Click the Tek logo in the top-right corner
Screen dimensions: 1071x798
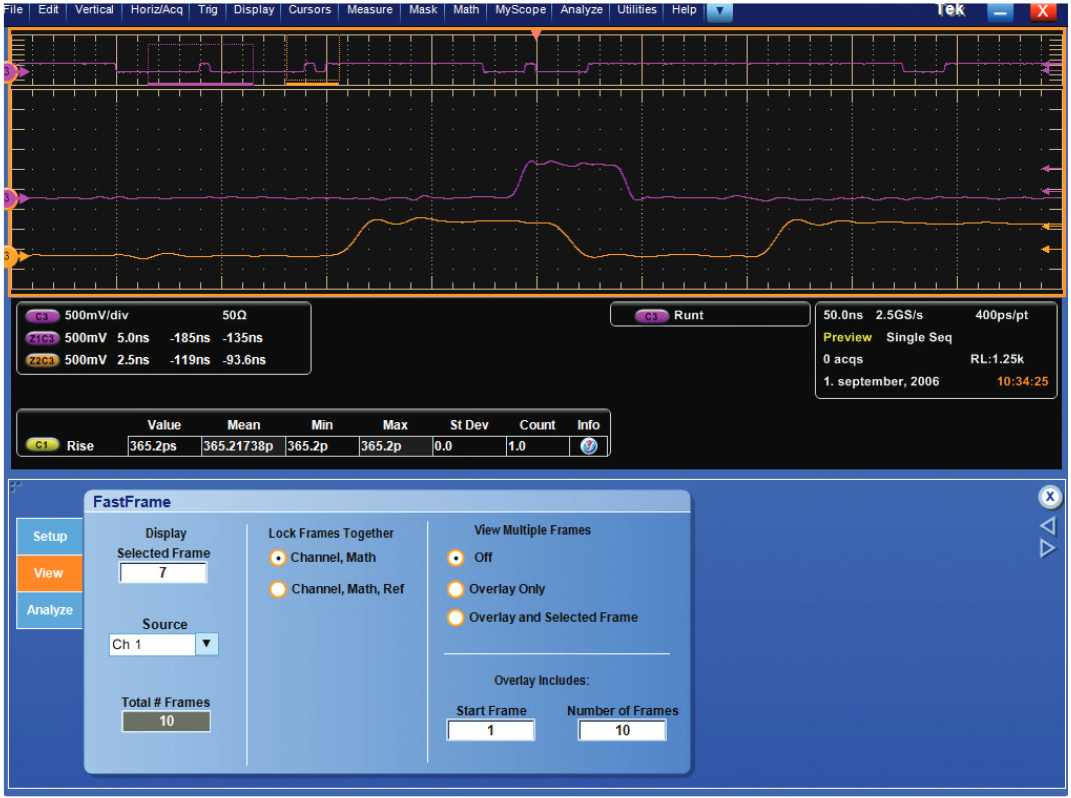950,10
